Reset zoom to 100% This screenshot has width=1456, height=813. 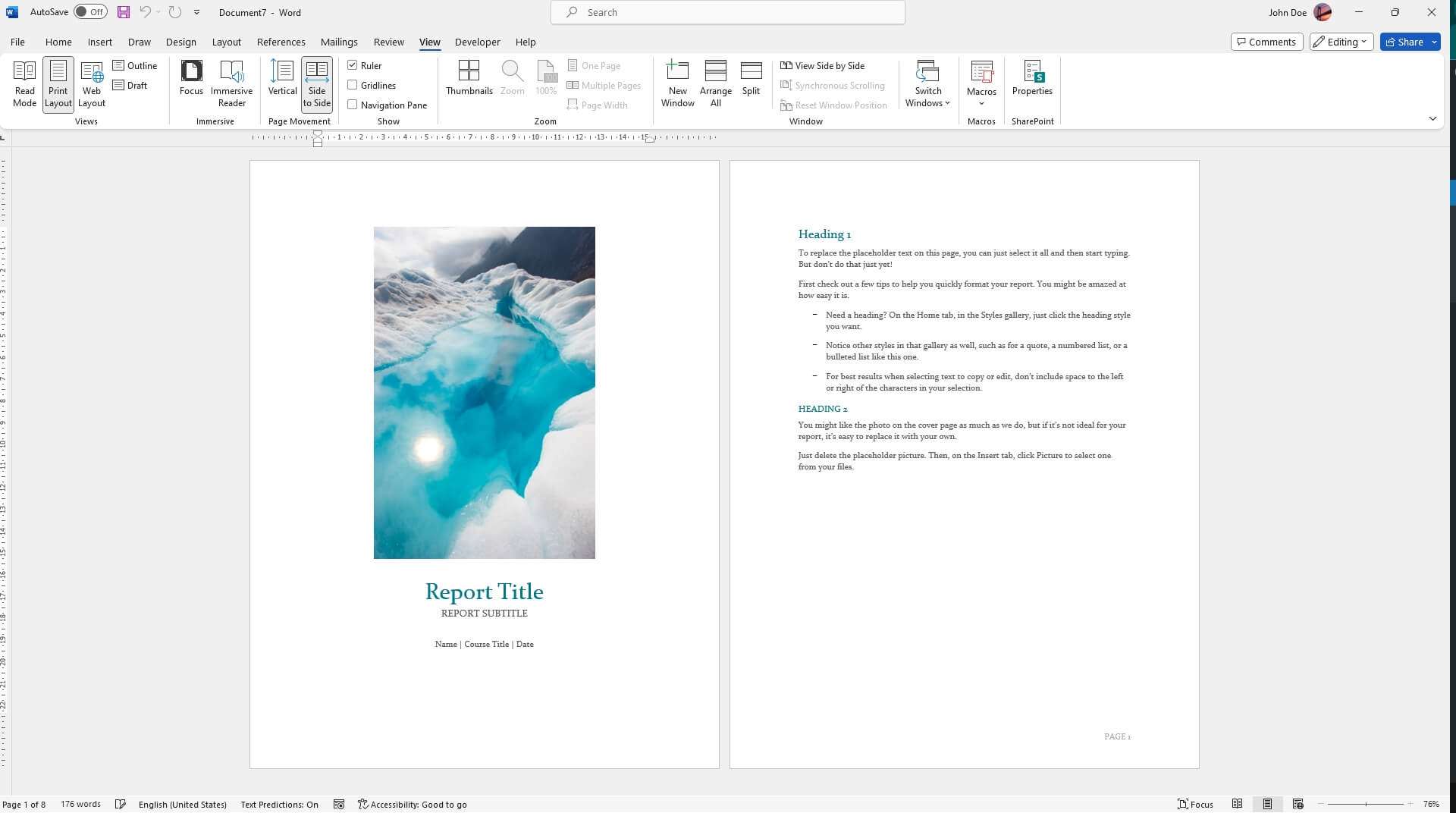tap(545, 76)
